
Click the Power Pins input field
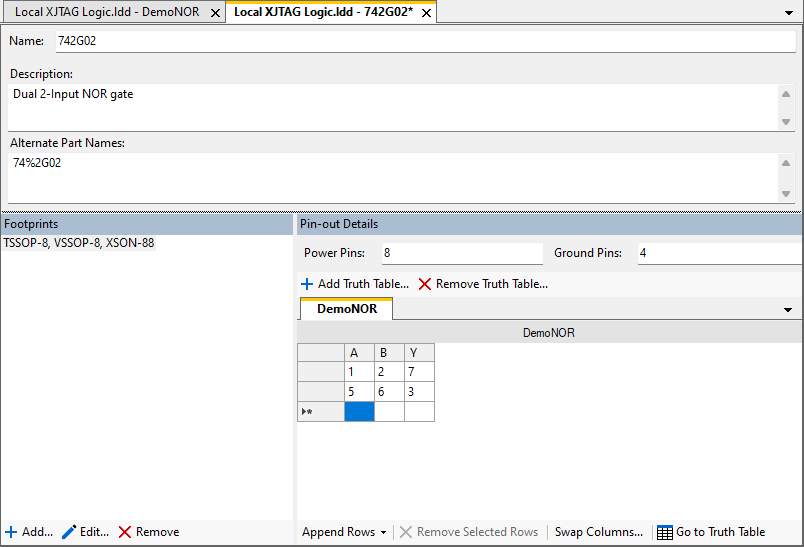pos(458,253)
